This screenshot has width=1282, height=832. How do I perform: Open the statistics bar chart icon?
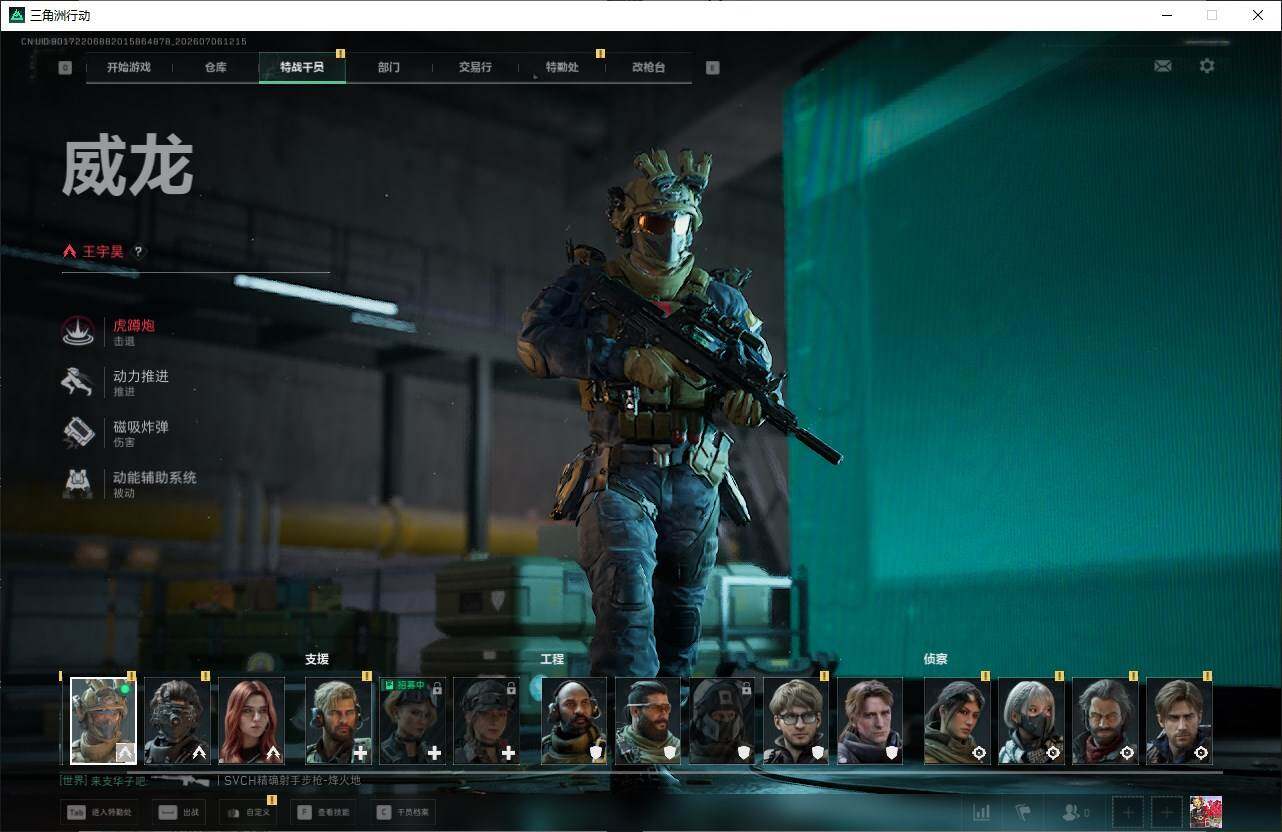(x=982, y=812)
